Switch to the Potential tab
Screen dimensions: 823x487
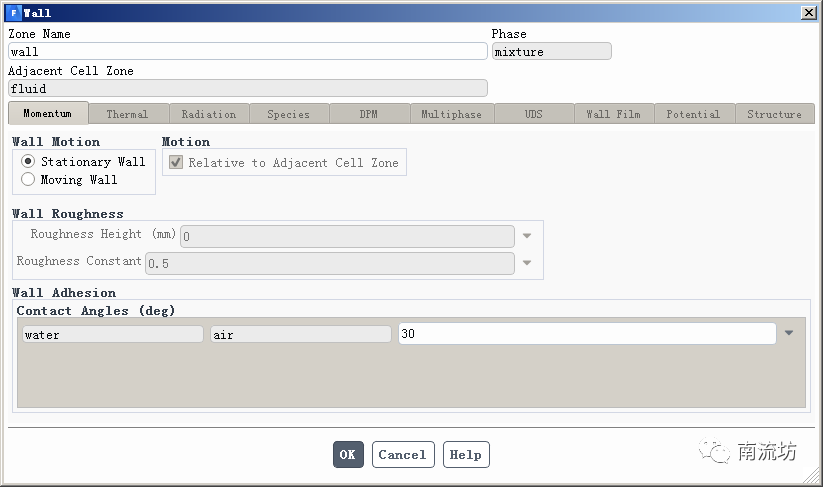click(694, 114)
